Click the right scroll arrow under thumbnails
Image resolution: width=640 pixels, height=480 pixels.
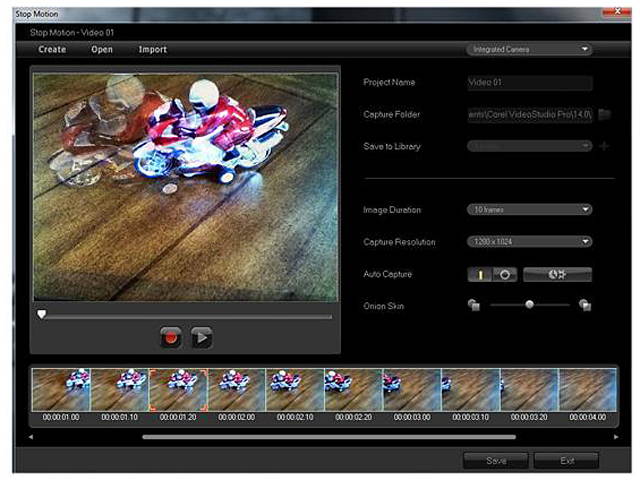point(616,437)
